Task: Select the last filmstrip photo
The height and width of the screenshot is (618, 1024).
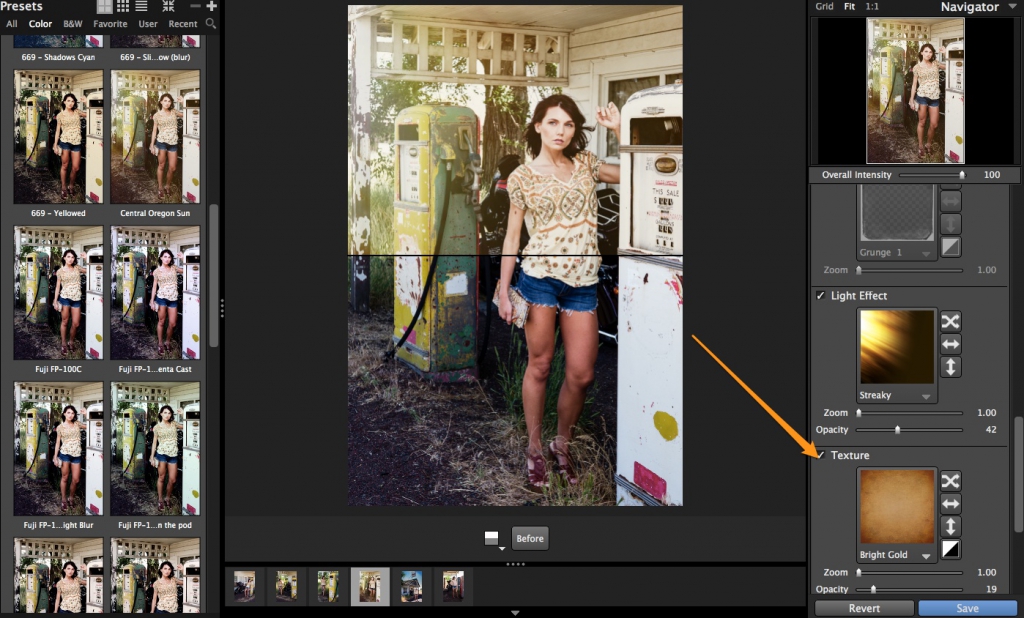Action: (x=453, y=586)
